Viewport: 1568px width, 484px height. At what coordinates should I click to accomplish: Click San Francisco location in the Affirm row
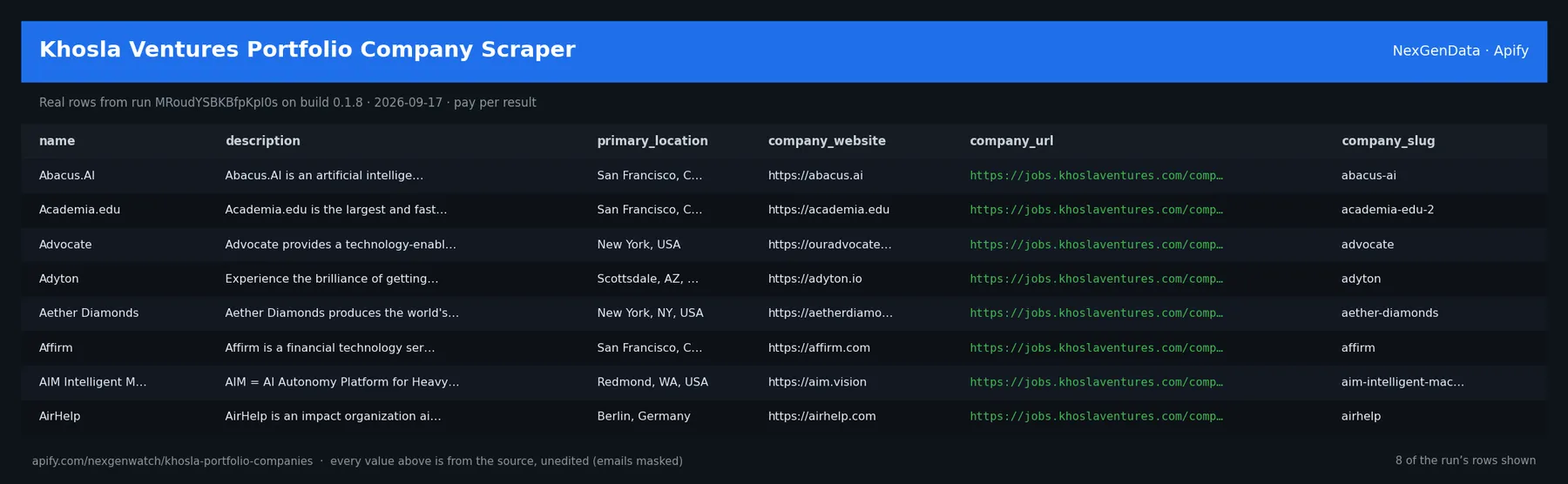[x=650, y=348]
